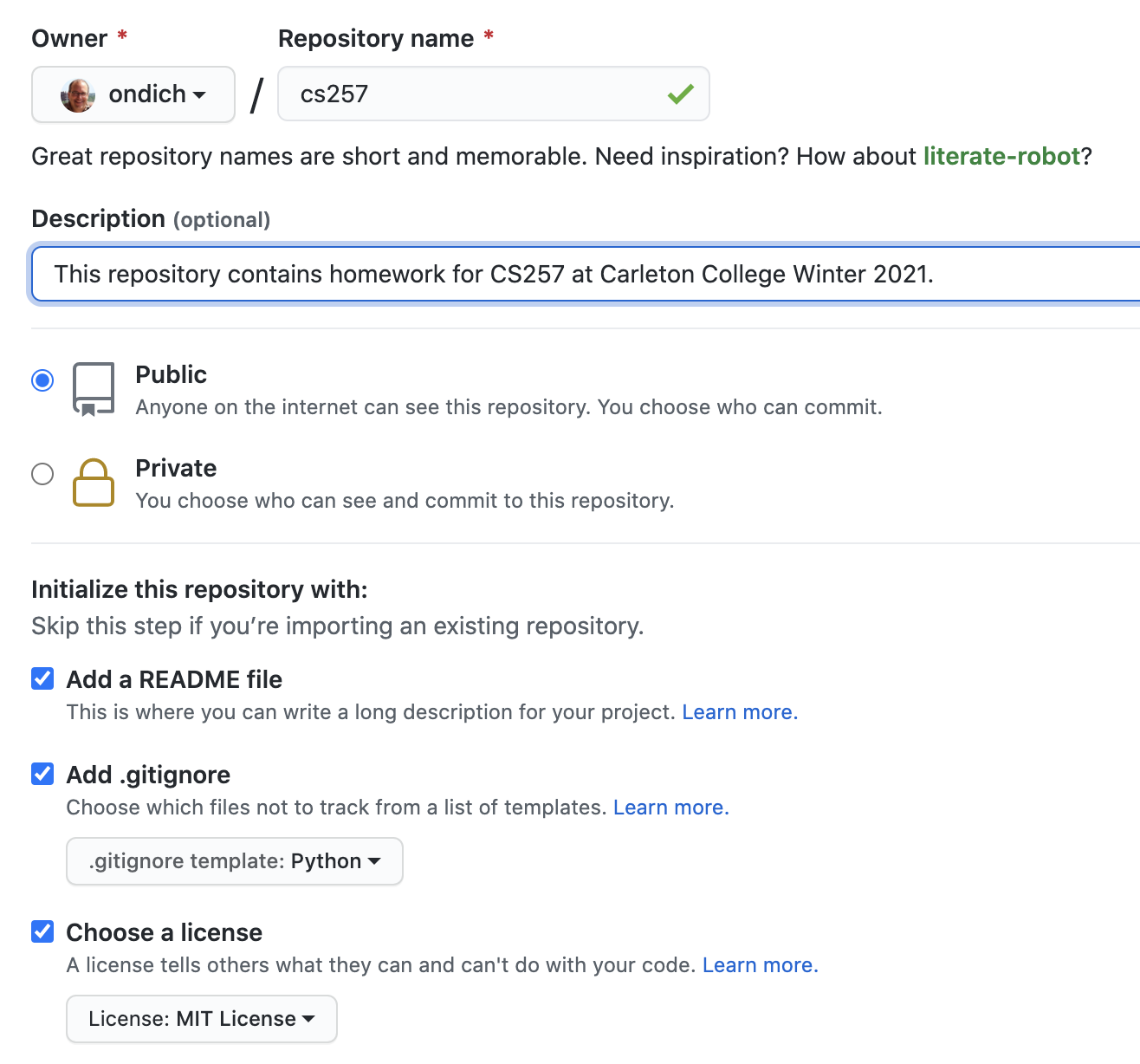The width and height of the screenshot is (1140, 1064).
Task: Click into the Repository name field
Action: (476, 94)
